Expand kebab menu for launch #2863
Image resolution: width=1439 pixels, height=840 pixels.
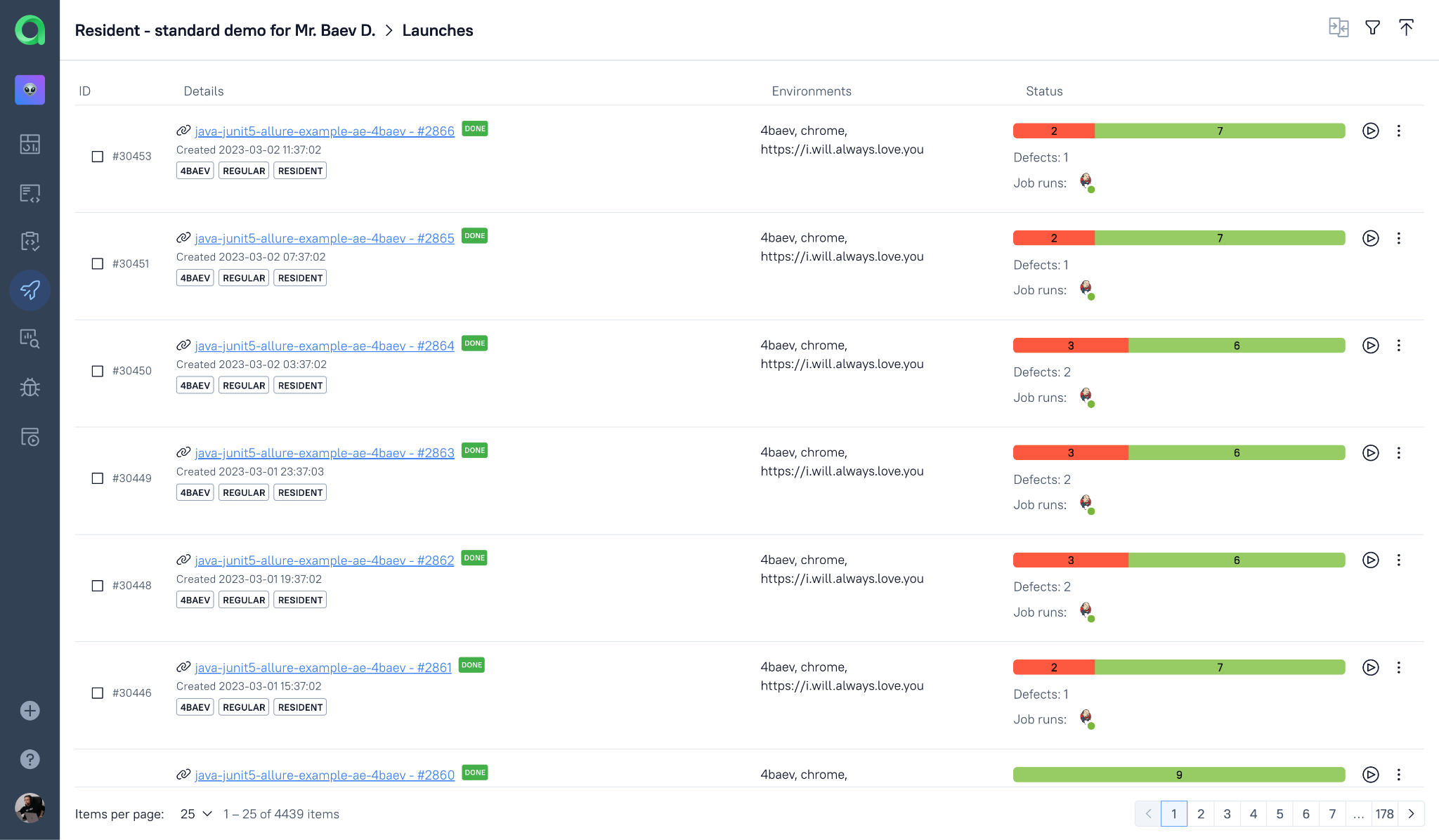tap(1398, 453)
